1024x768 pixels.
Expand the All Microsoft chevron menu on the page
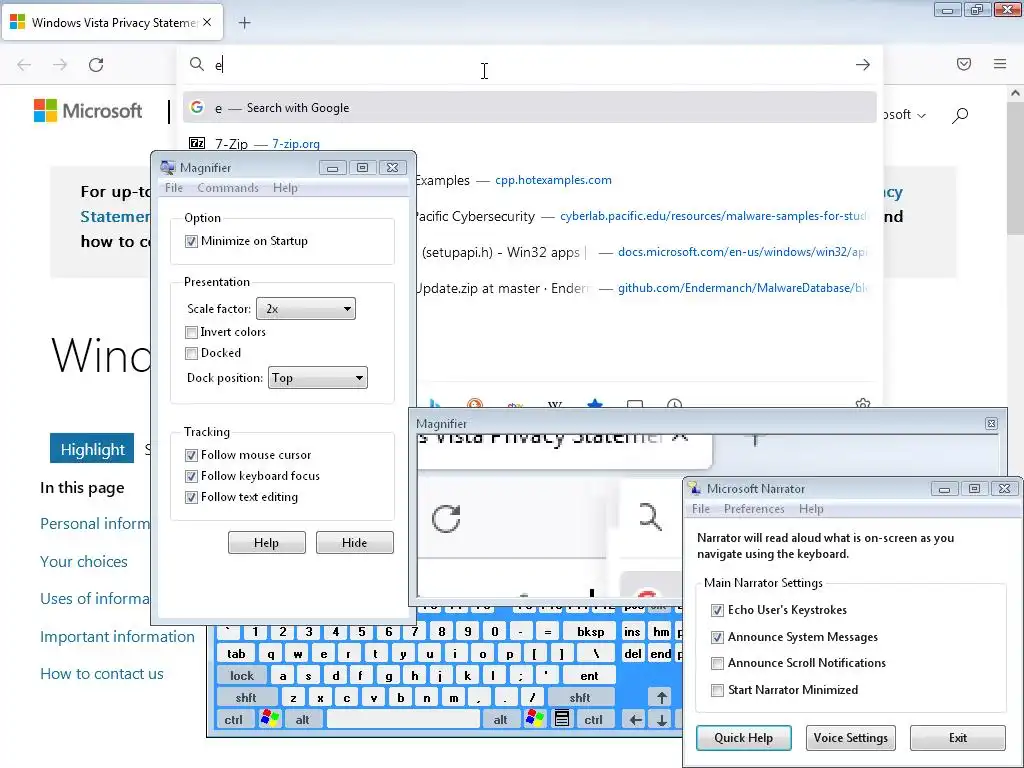point(921,116)
